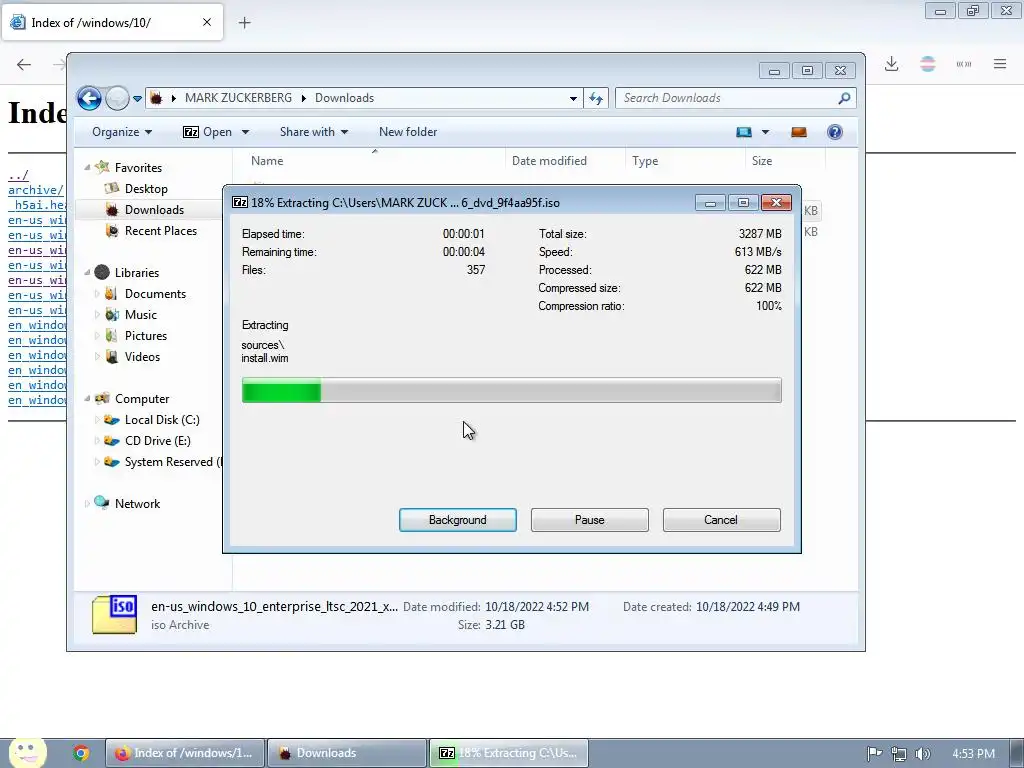Screen dimensions: 1024x768
Task: Collapse the Libraries group
Action: [87, 273]
